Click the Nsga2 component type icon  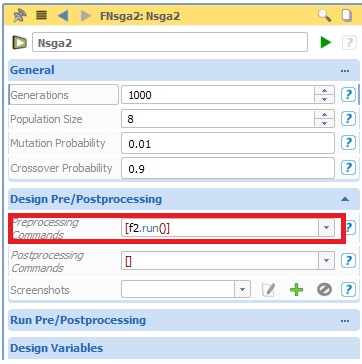click(20, 43)
